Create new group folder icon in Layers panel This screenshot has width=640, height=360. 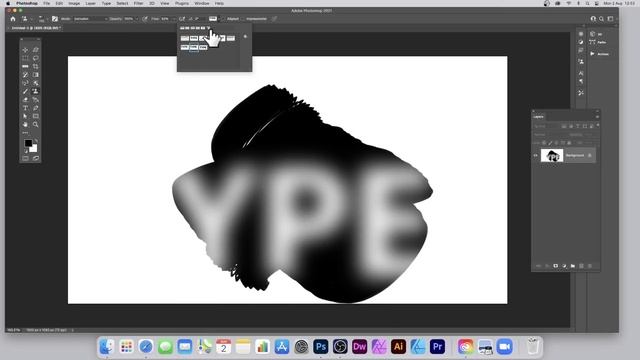coord(573,266)
